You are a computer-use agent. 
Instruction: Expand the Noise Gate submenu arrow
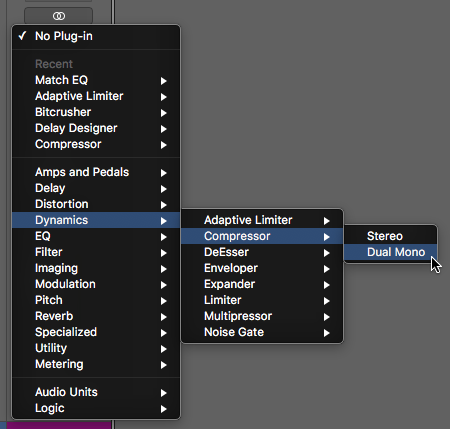(x=326, y=333)
